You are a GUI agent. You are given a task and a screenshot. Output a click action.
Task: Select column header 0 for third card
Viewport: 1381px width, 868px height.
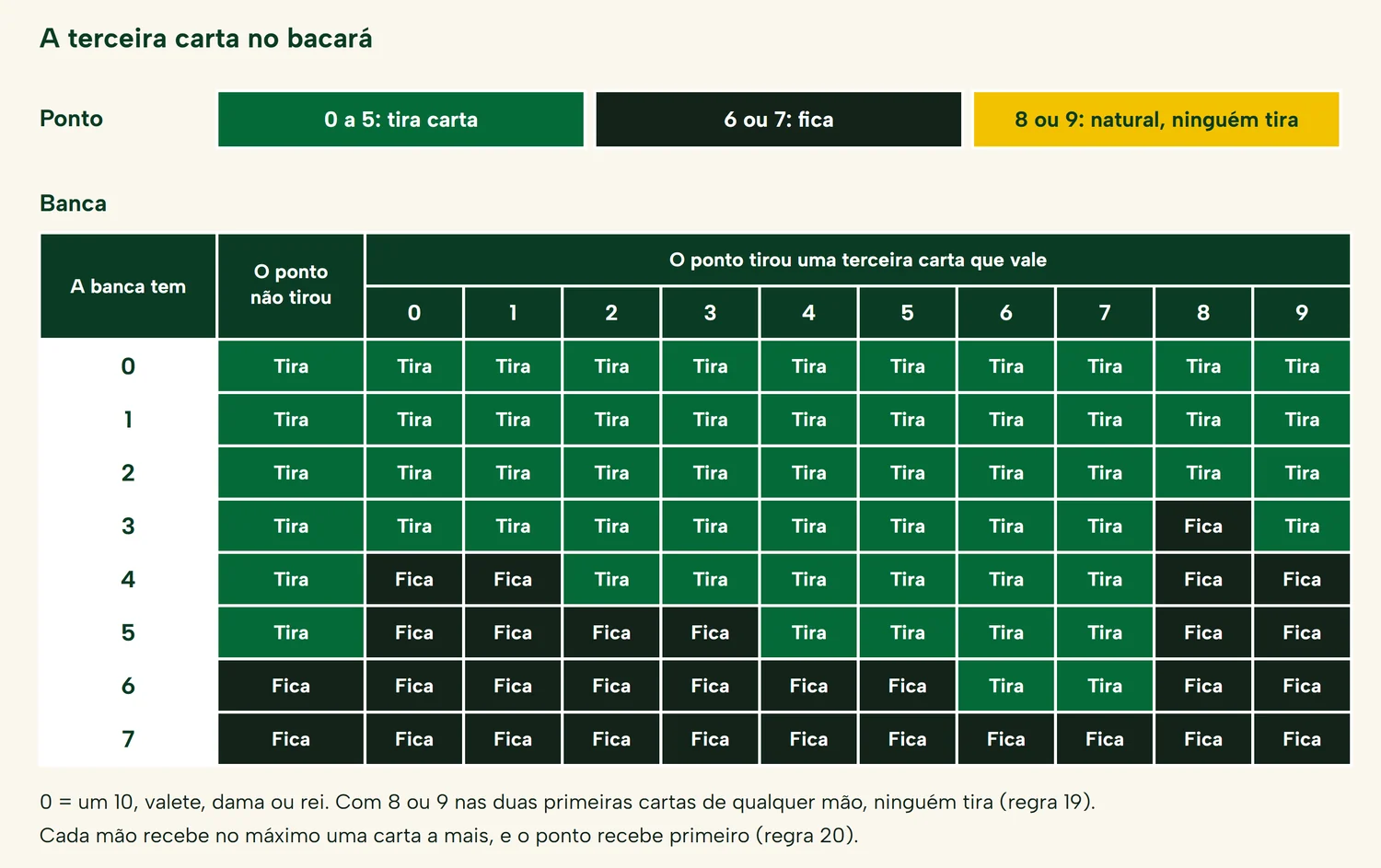tap(414, 313)
